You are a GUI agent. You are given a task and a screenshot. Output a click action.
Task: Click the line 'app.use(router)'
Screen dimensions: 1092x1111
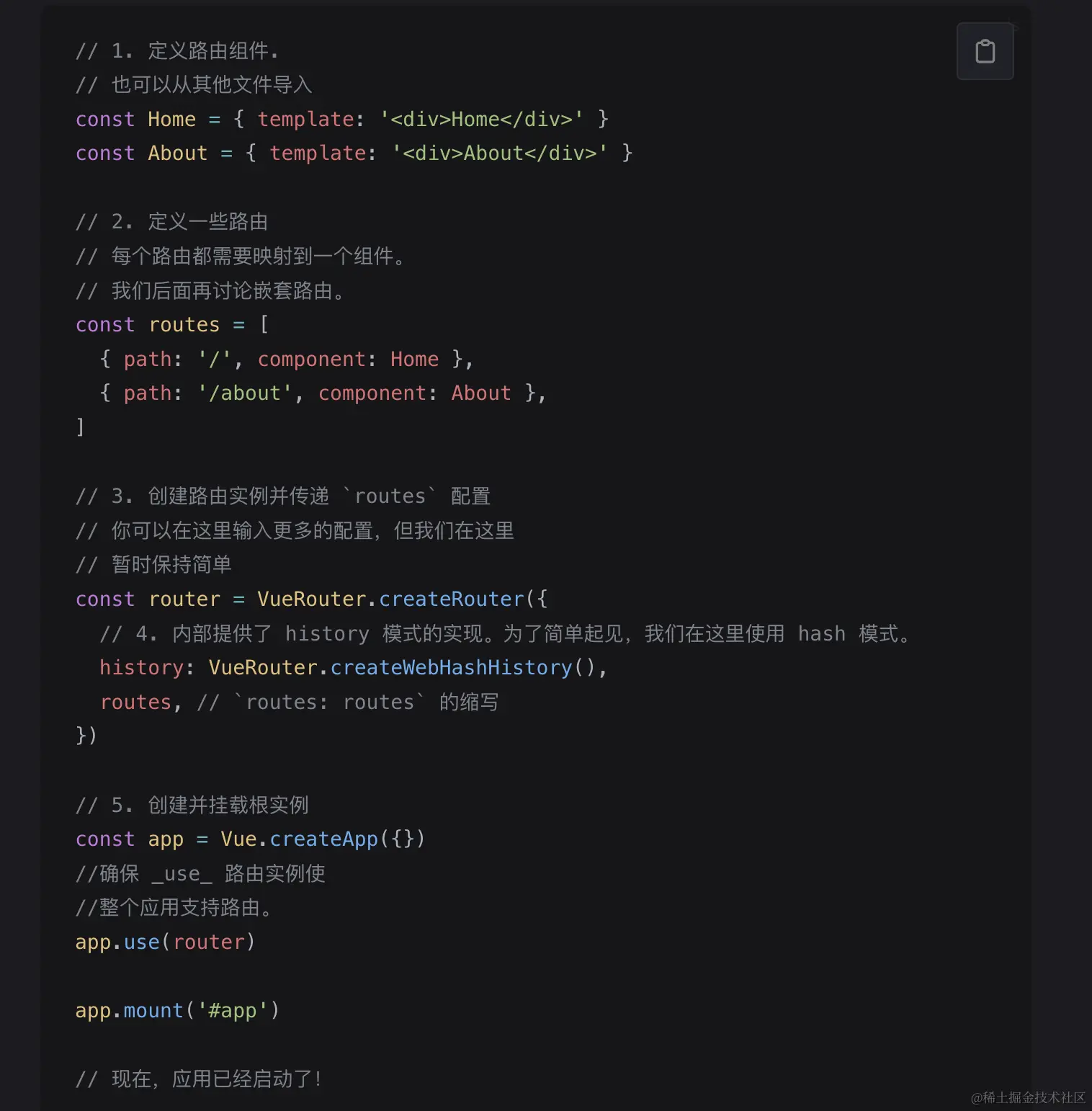click(166, 942)
